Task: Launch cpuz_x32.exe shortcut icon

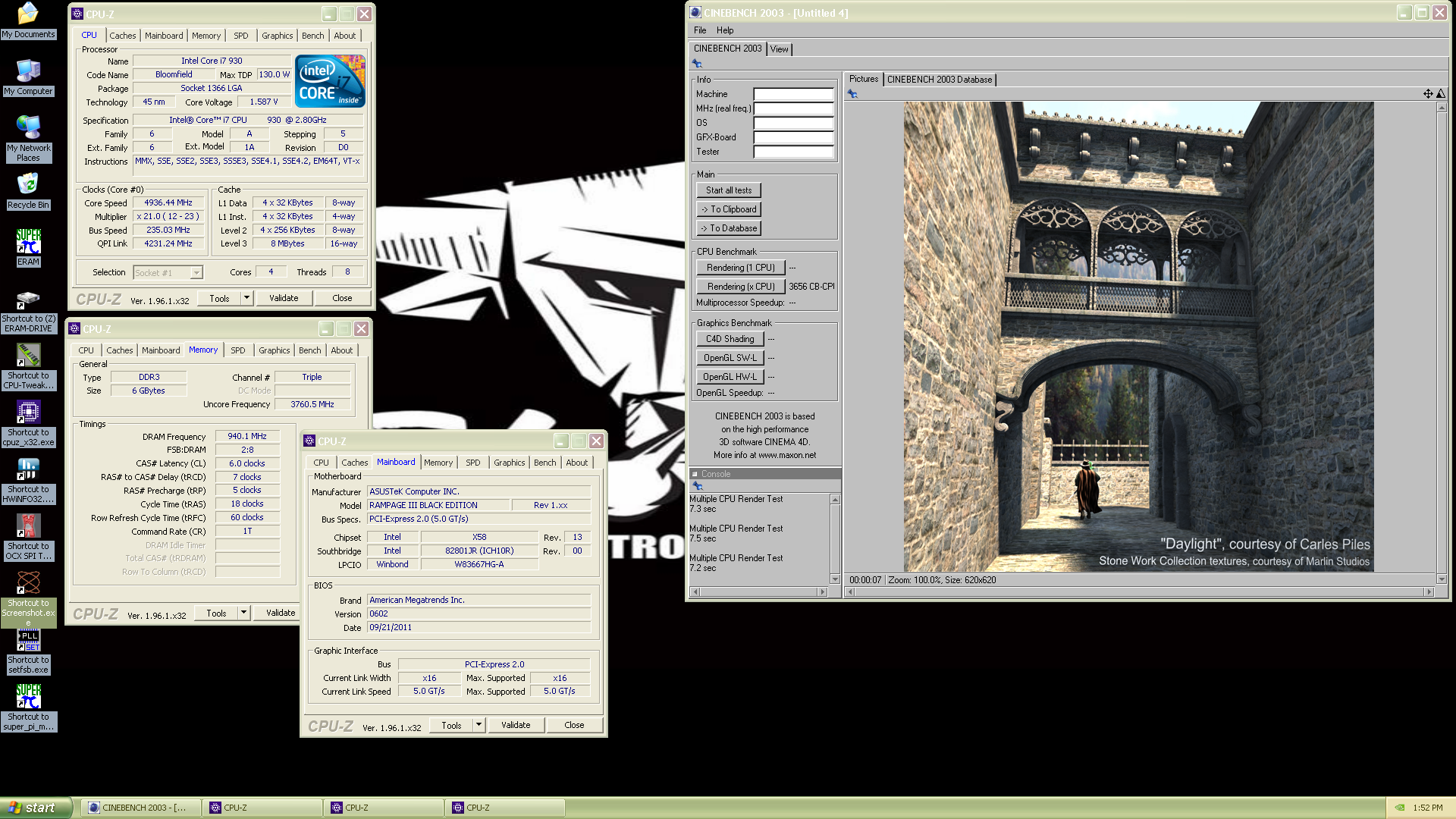Action: (x=28, y=424)
